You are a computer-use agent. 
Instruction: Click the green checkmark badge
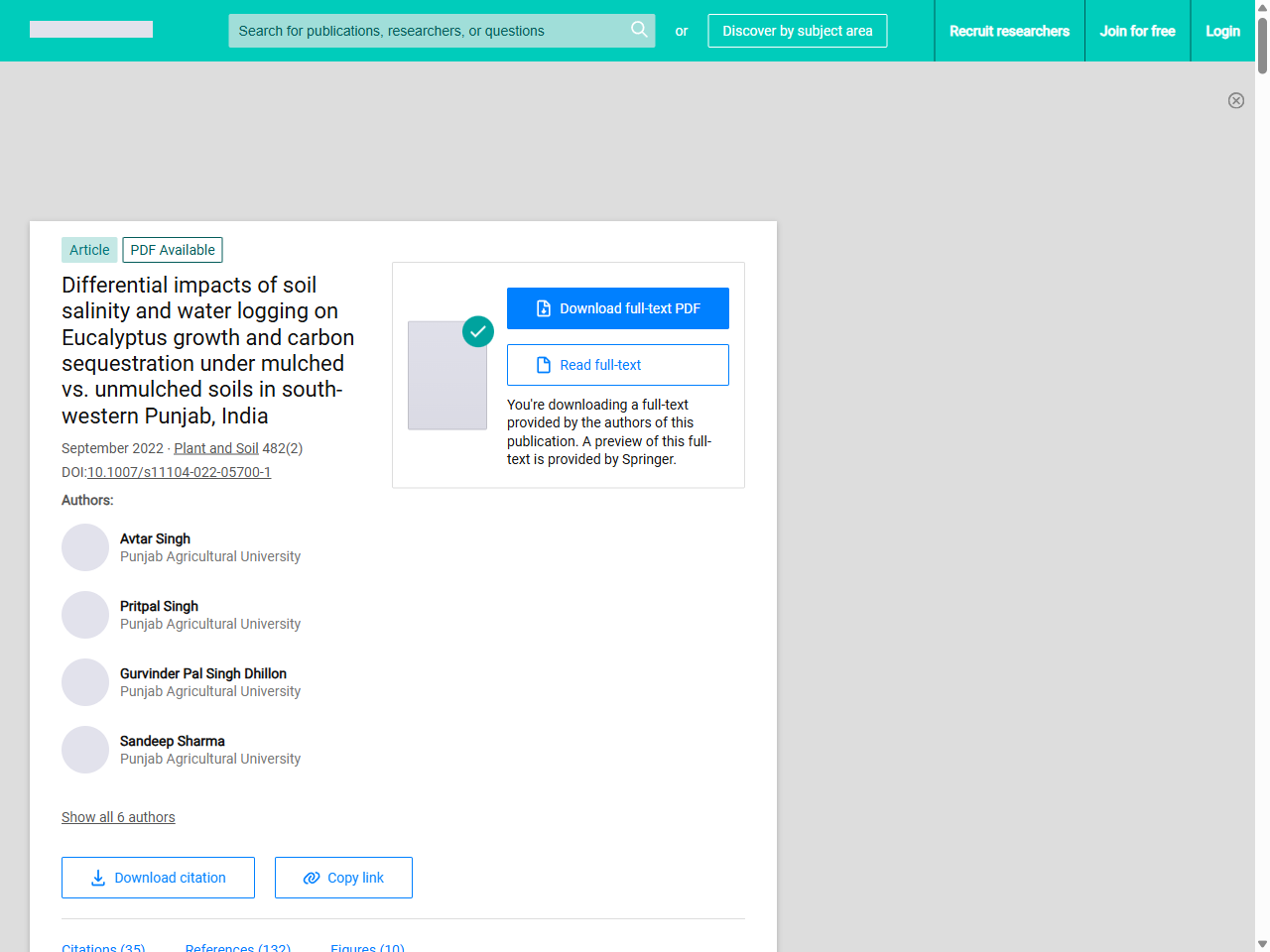478,331
